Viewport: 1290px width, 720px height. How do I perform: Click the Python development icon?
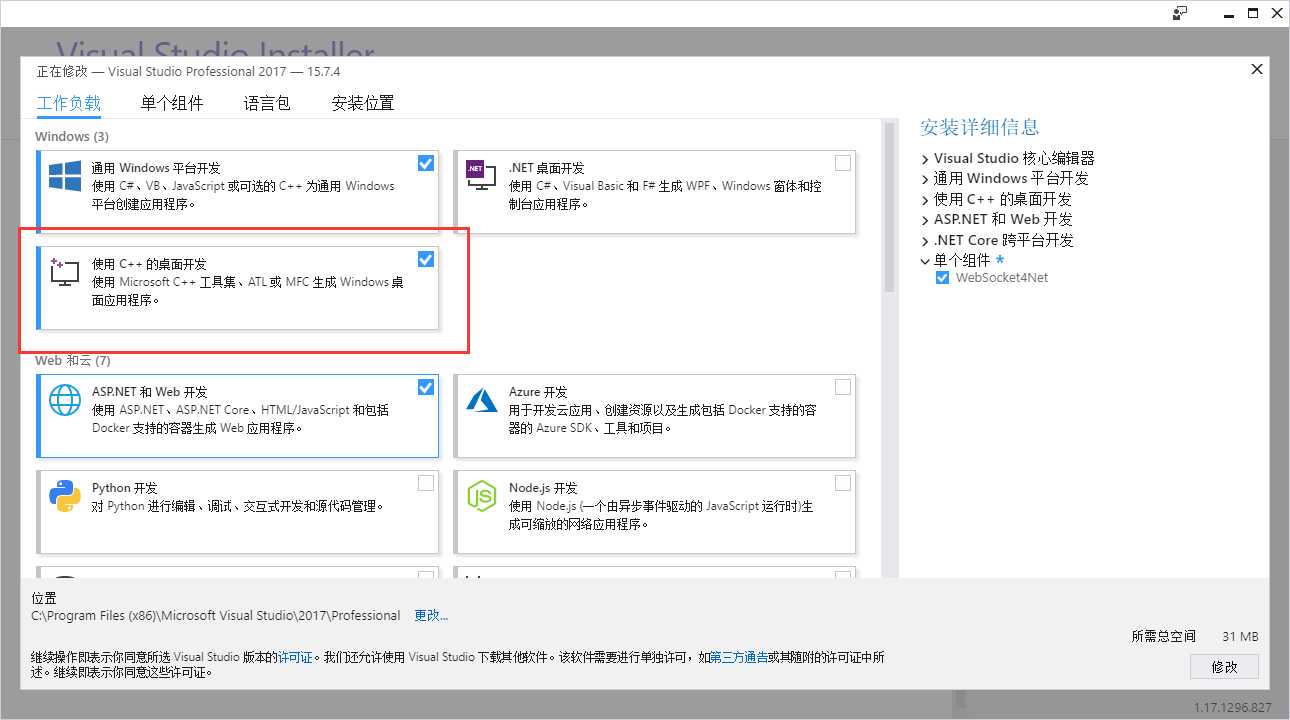point(65,496)
